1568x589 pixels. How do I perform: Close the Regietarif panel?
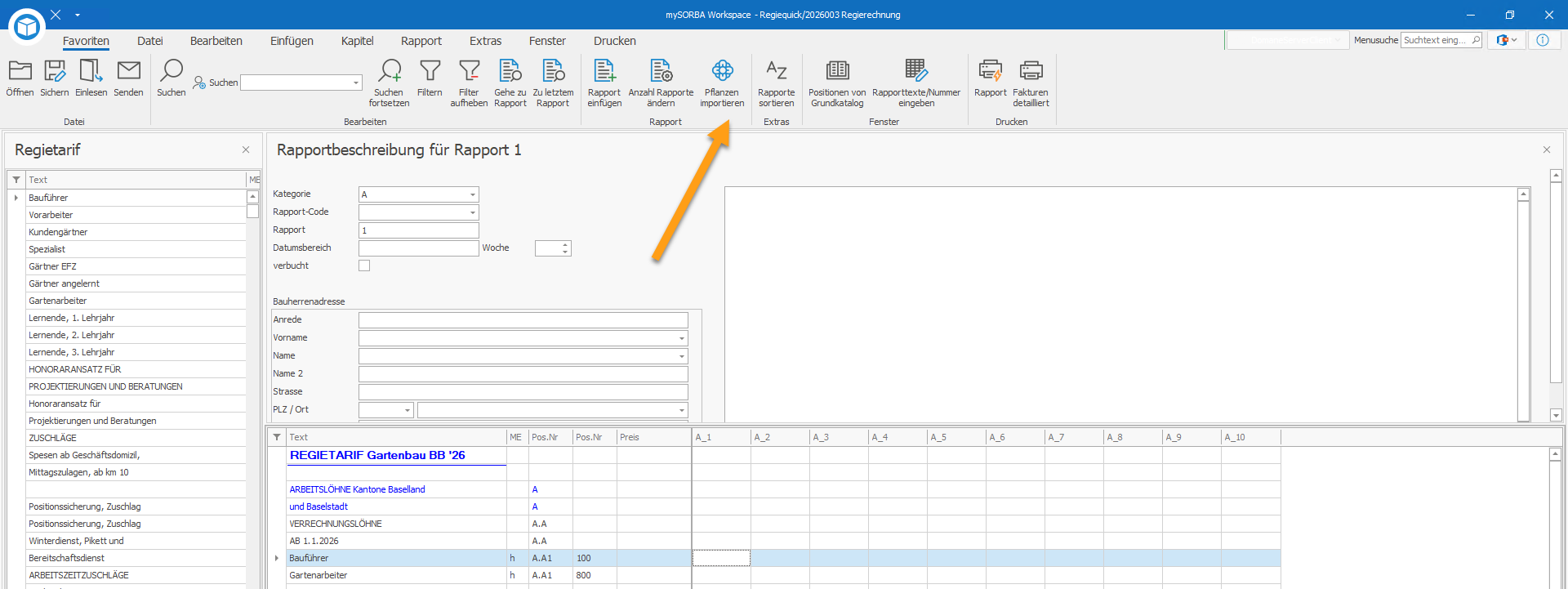[246, 149]
